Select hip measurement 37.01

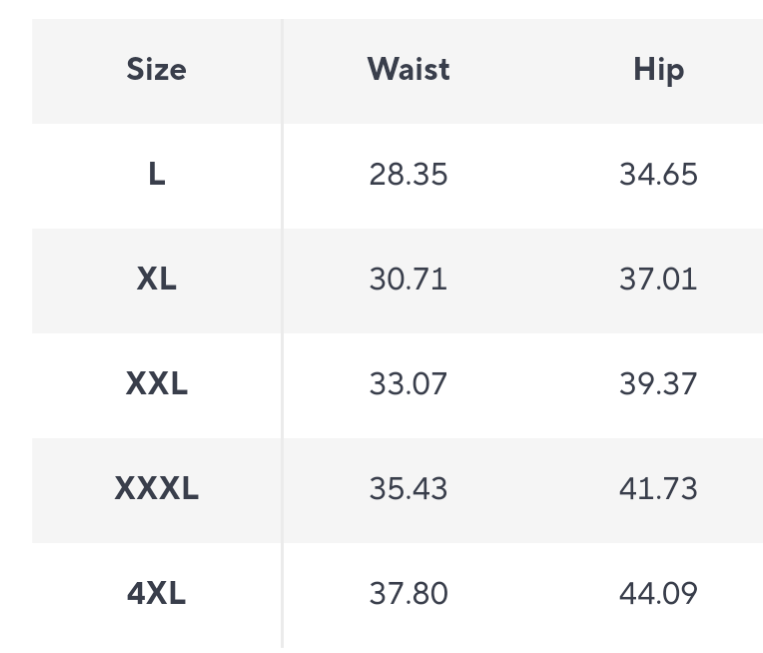[658, 280]
